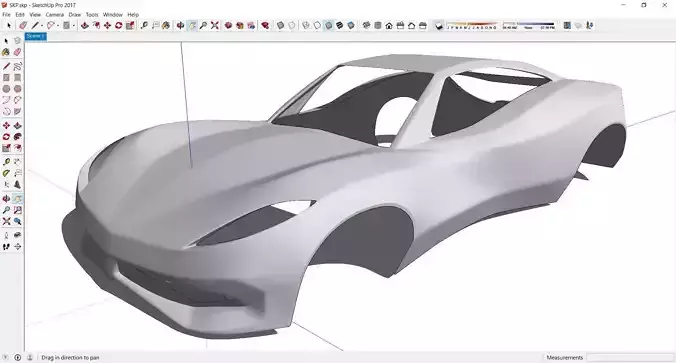Select the Look Around tool
Viewport: 676px width, 363px height.
coord(17,235)
